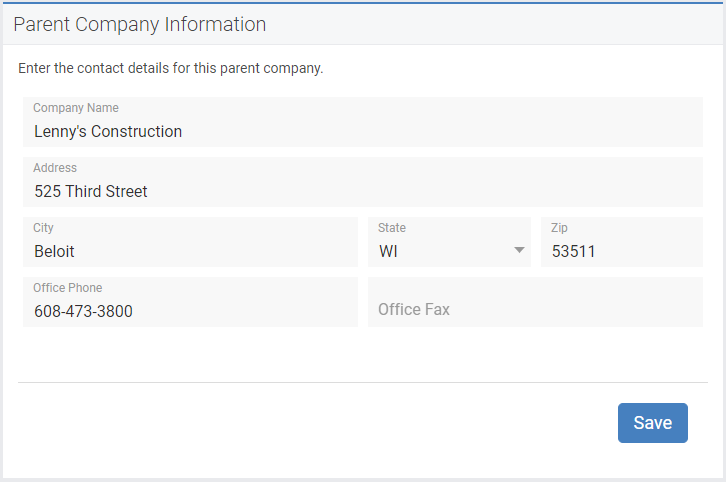Click the Company Name floating label
Viewport: 726px width, 482px height.
coord(76,108)
